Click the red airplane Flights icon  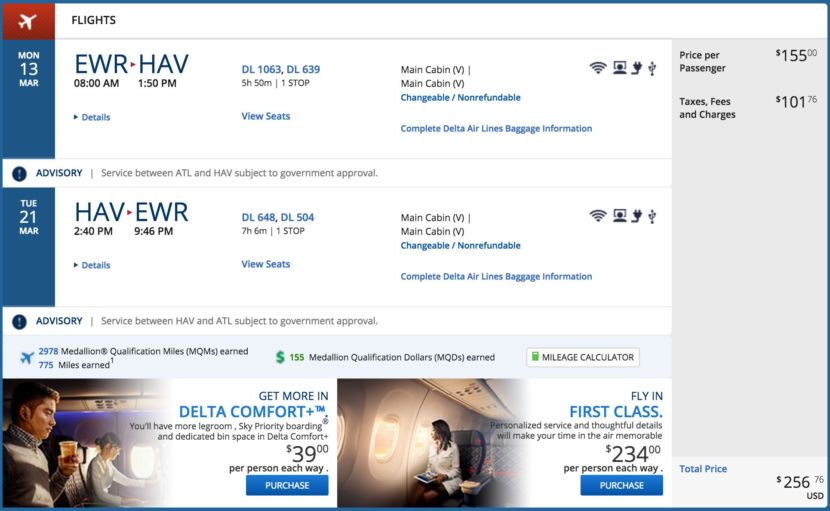pos(27,20)
